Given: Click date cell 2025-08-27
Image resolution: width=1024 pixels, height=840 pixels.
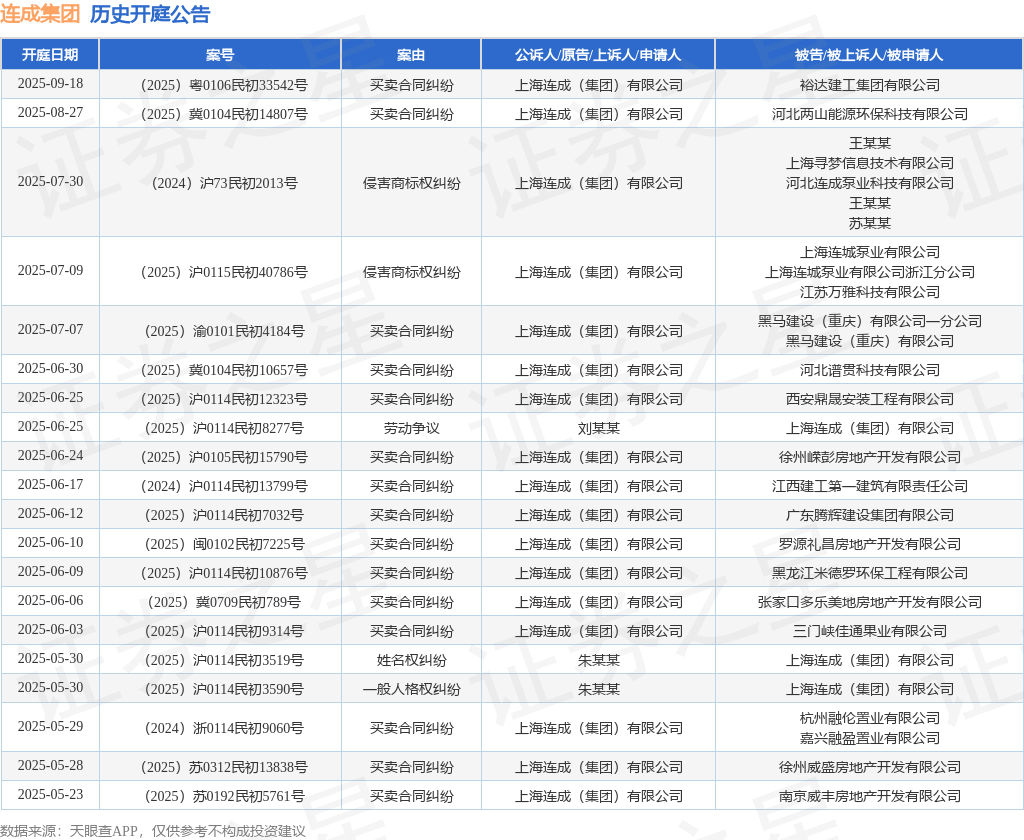Looking at the screenshot, I should (x=50, y=112).
